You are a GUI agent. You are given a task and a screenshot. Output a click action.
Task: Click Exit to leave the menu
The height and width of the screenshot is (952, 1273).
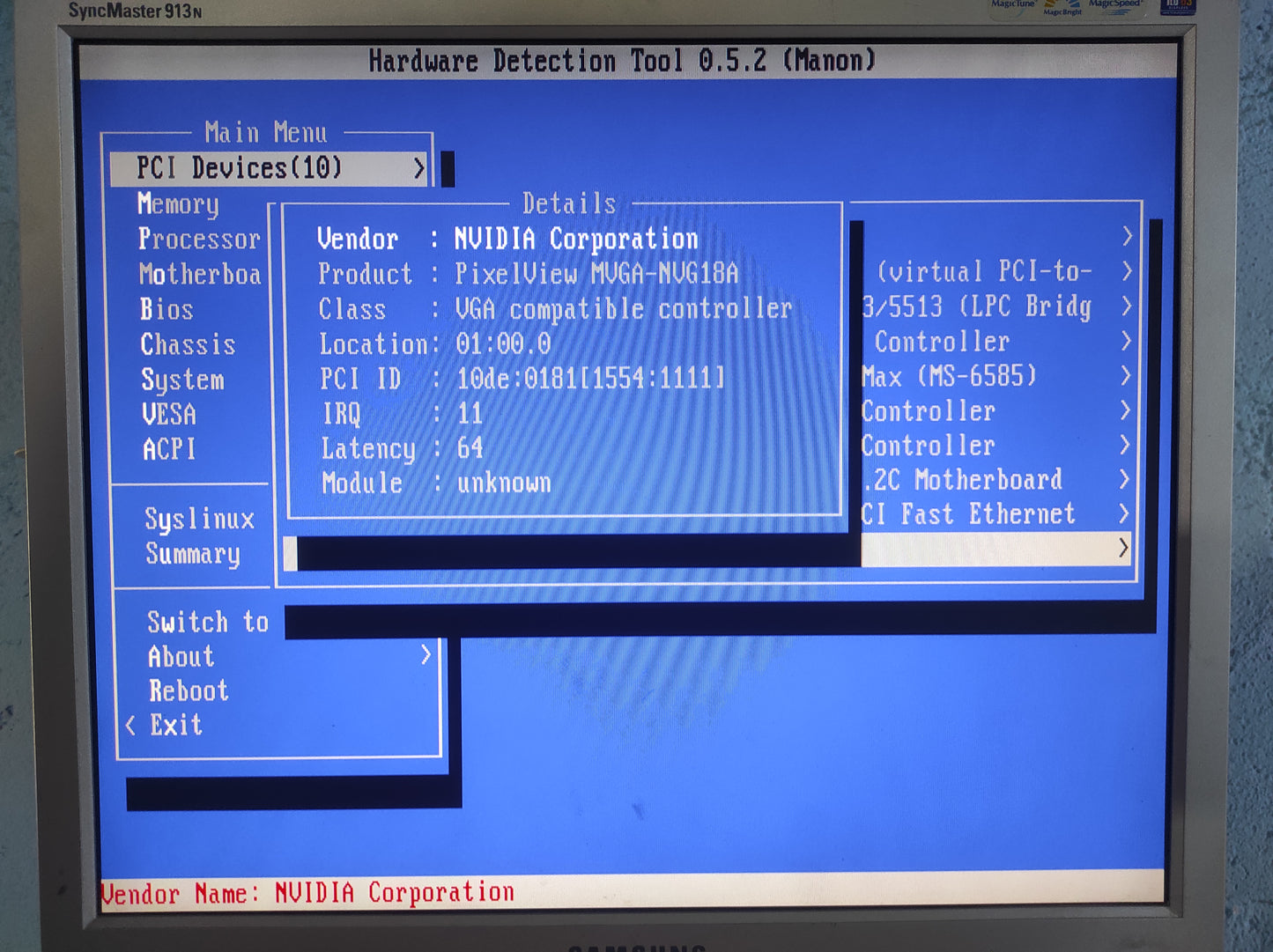click(175, 725)
